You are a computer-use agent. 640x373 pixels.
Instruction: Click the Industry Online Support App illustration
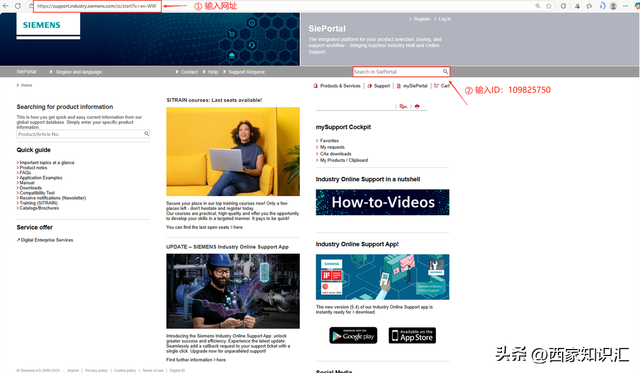tap(382, 277)
